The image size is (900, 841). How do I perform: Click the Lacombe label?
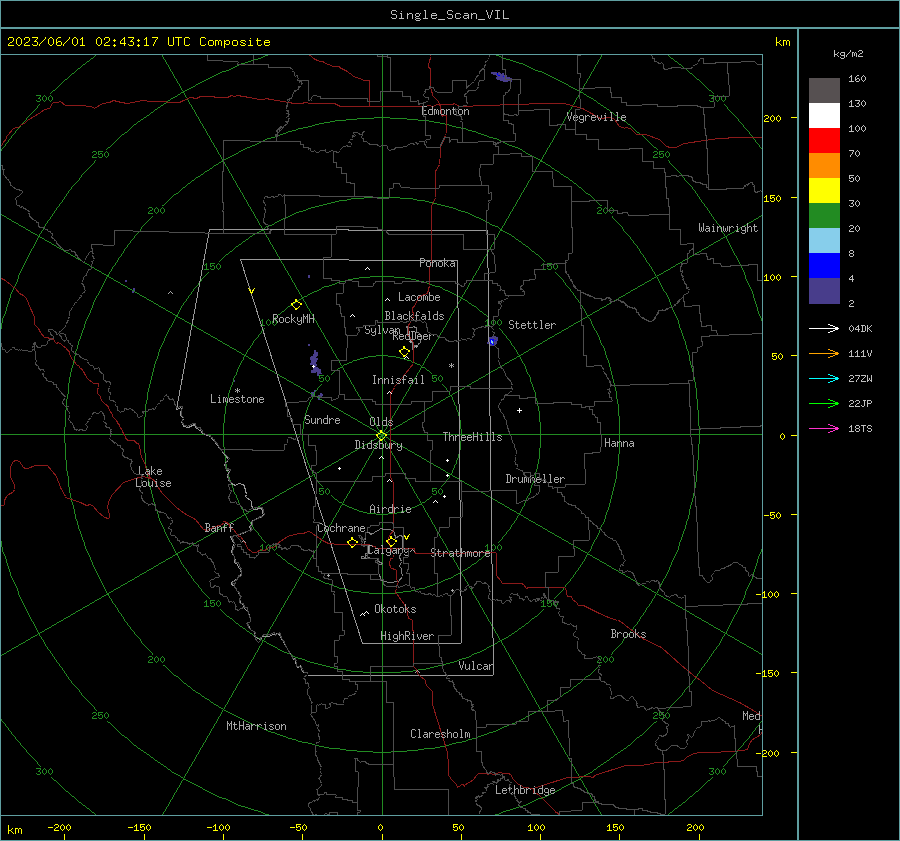tap(419, 297)
